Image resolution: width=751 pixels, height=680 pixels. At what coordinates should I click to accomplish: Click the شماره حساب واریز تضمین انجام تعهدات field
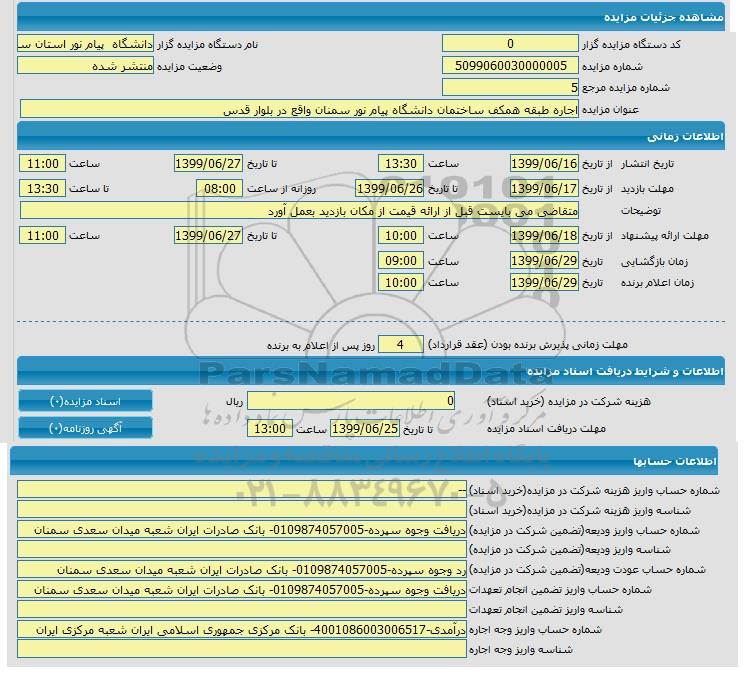pyautogui.click(x=242, y=589)
